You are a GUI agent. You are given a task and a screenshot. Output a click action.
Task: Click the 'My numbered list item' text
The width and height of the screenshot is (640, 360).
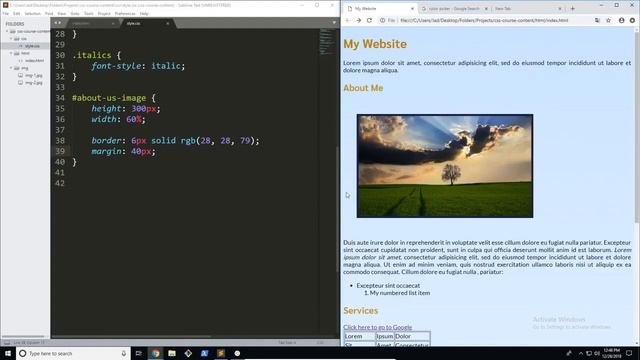click(400, 293)
